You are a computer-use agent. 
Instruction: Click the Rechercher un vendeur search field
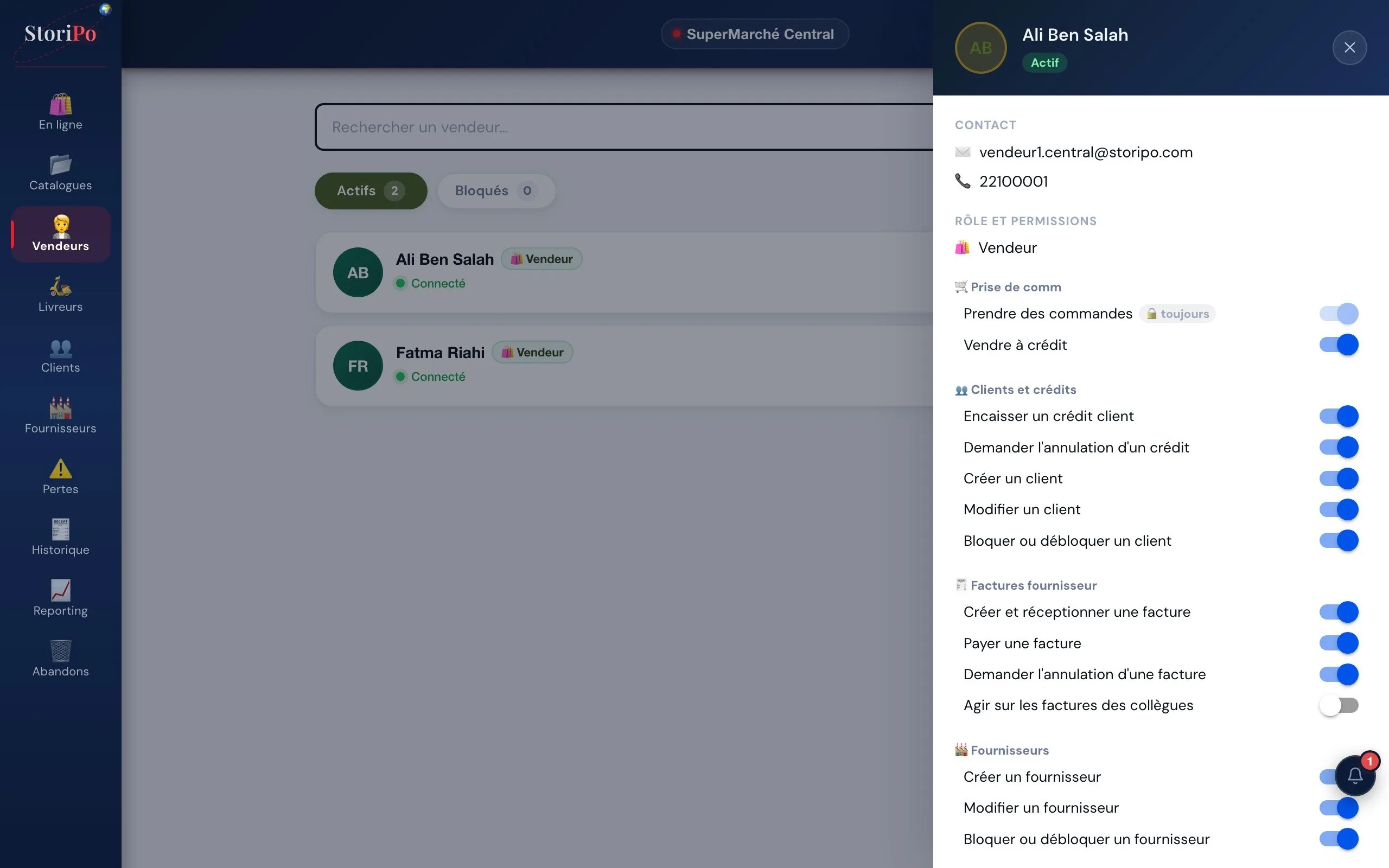point(625,127)
